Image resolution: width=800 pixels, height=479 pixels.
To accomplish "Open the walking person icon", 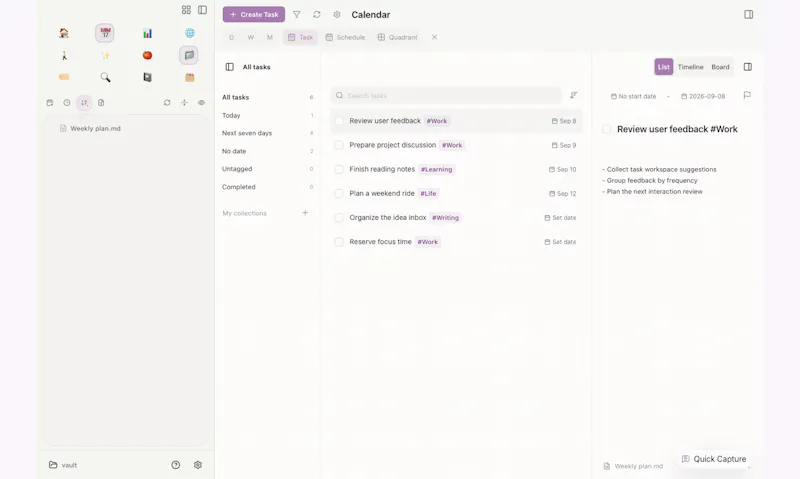I will [x=64, y=55].
